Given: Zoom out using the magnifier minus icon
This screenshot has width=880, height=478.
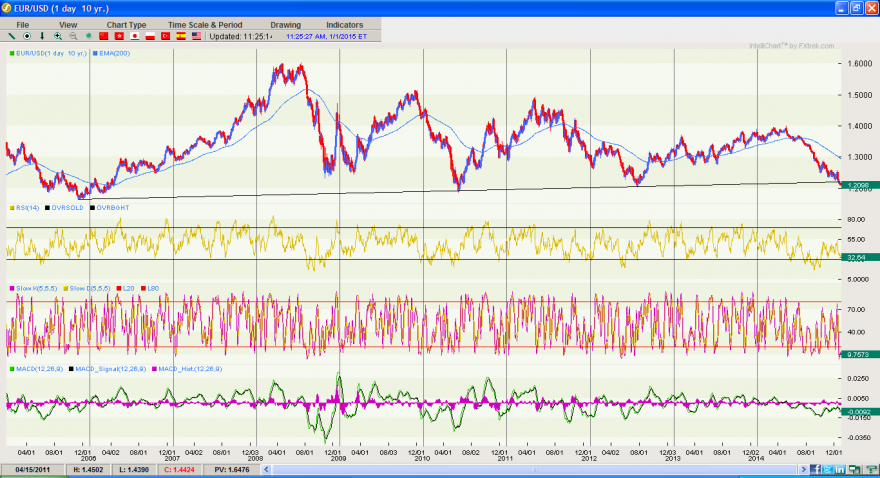Looking at the screenshot, I should (x=73, y=36).
